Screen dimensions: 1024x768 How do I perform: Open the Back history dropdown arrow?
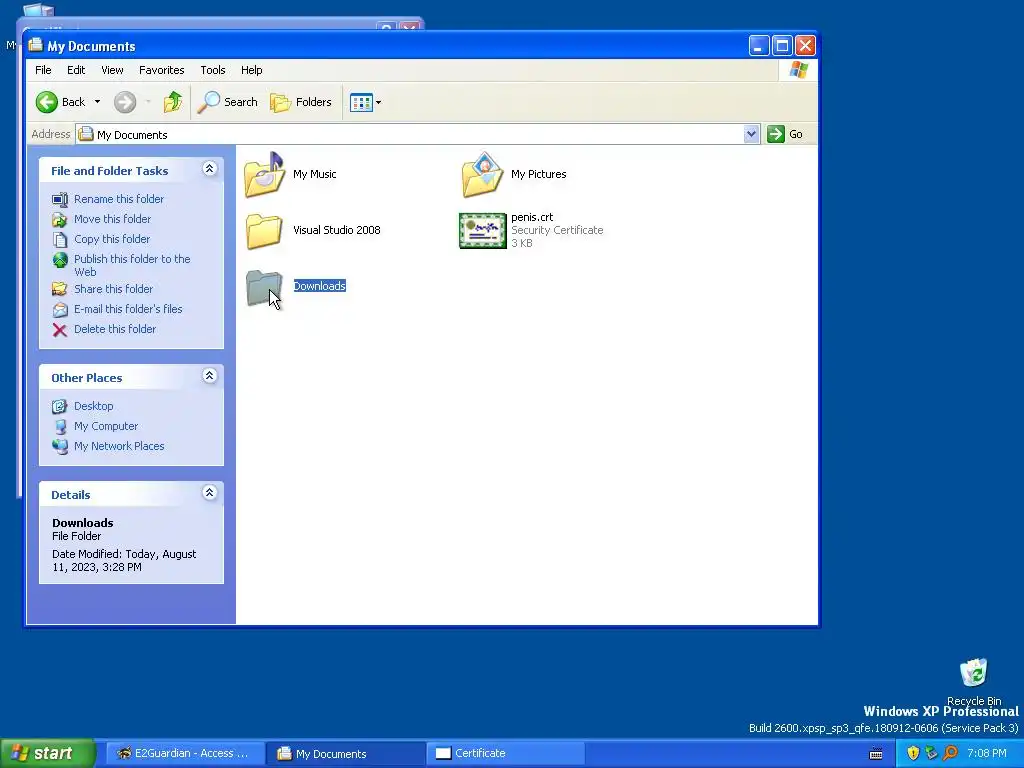point(97,102)
